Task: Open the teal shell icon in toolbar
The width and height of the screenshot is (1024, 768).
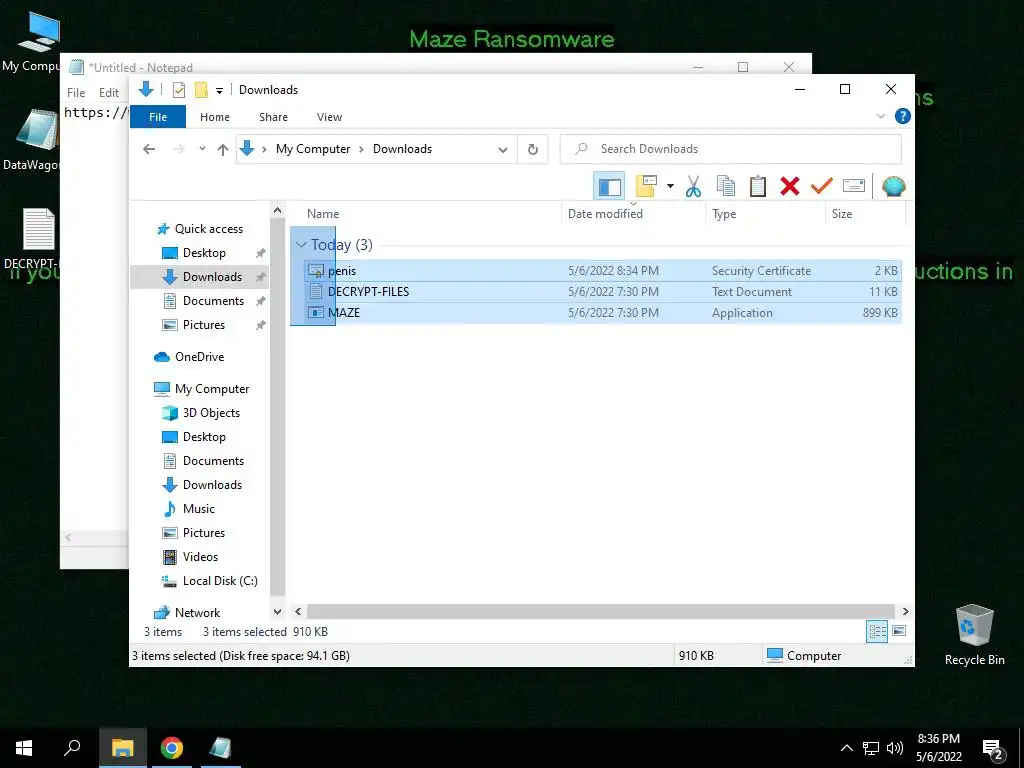Action: pos(893,187)
